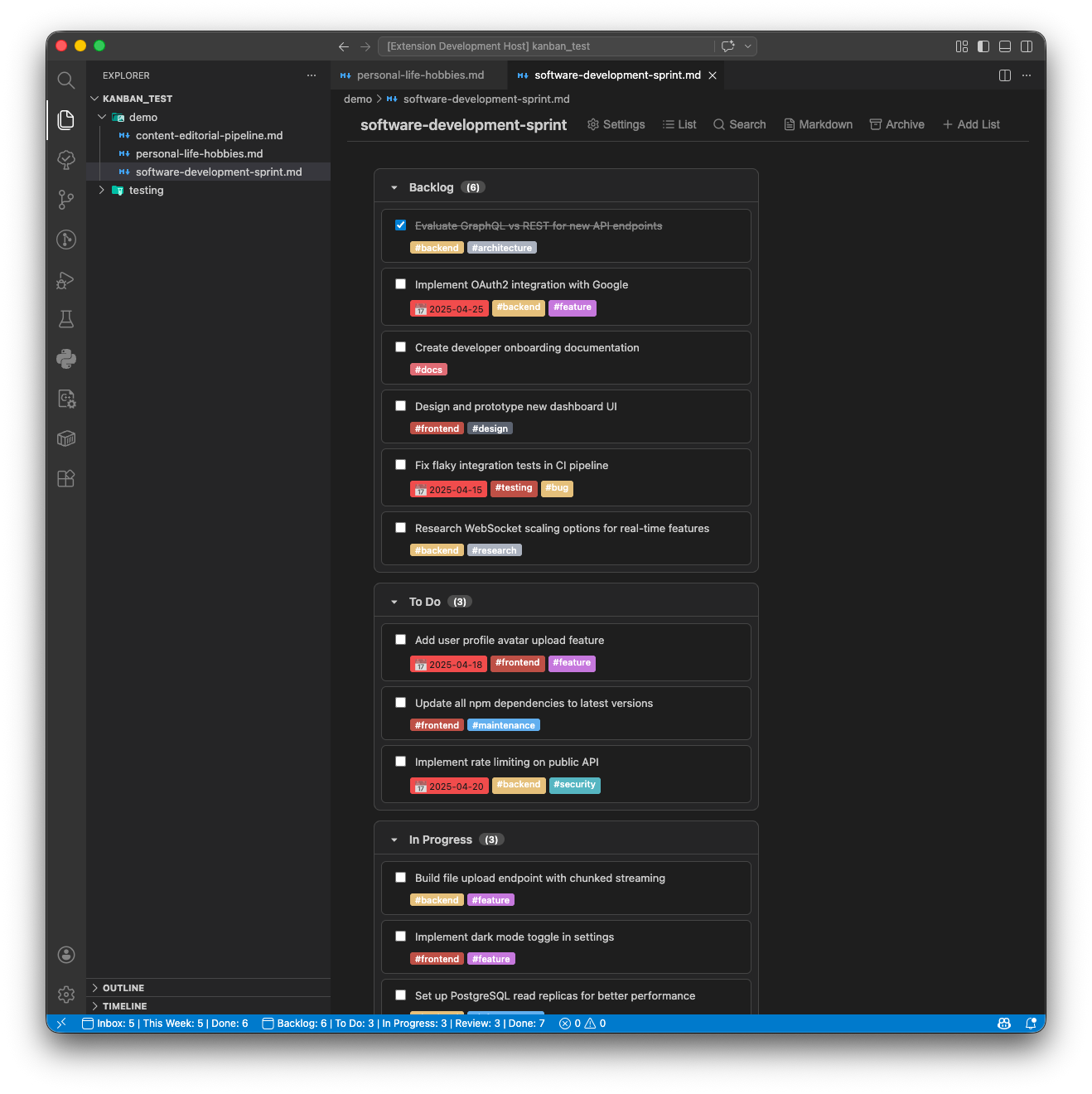The height and width of the screenshot is (1094, 1092).
Task: Open kanban Settings from the board toolbar
Action: click(616, 124)
